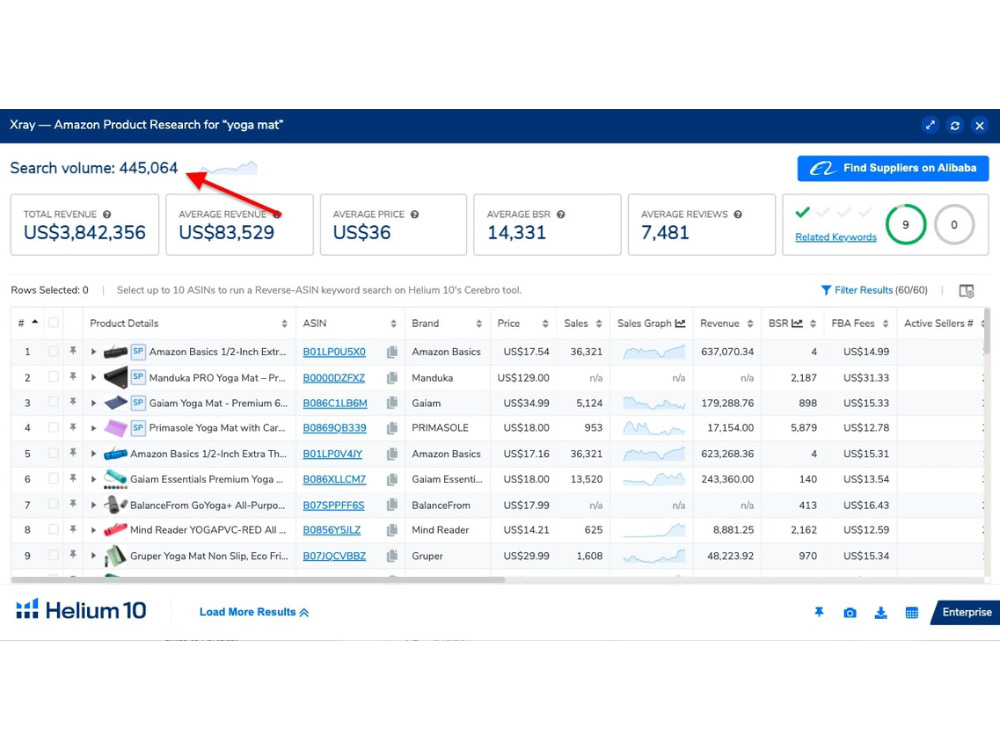Copy ASIN B07JQCVBBZ
This screenshot has height=750, width=1000.
[x=392, y=556]
